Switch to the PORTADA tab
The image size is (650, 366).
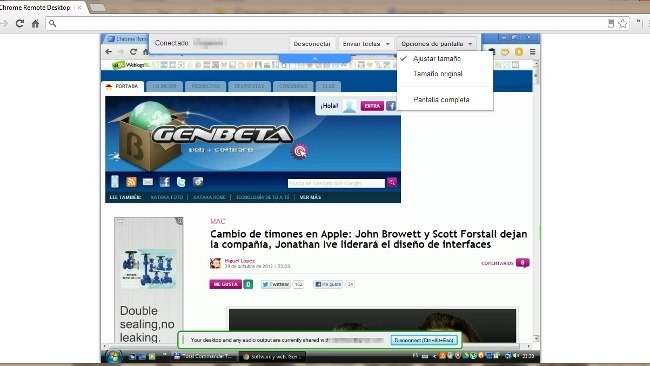click(123, 86)
